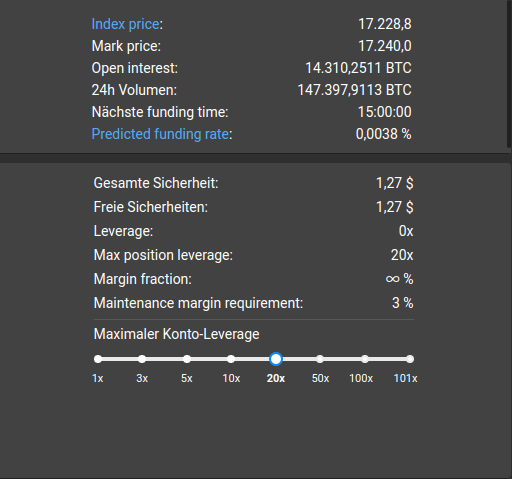The height and width of the screenshot is (479, 512).
Task: Set max account leverage to 50x
Action: tap(320, 359)
